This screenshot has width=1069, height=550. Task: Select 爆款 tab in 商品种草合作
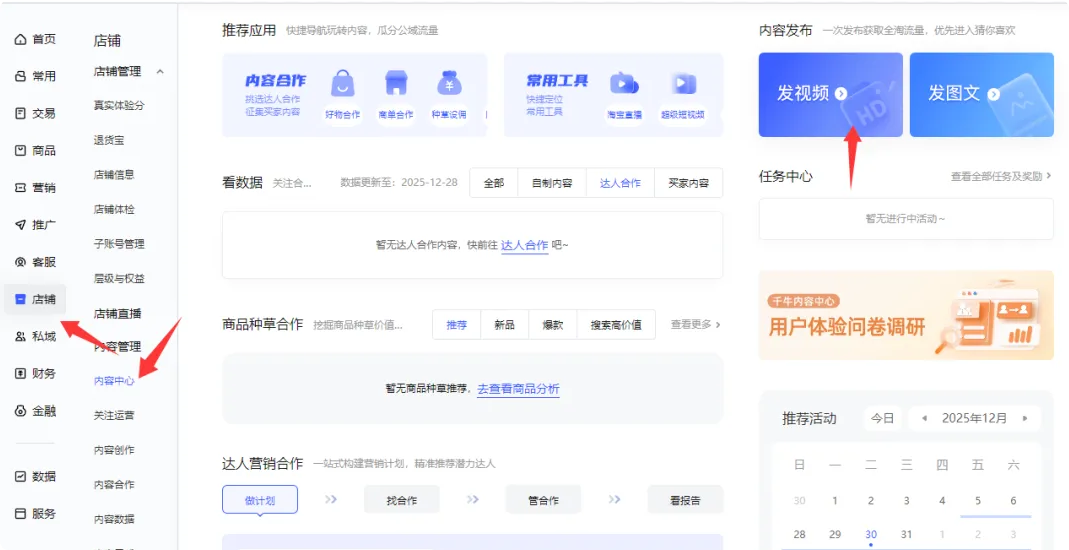[553, 324]
